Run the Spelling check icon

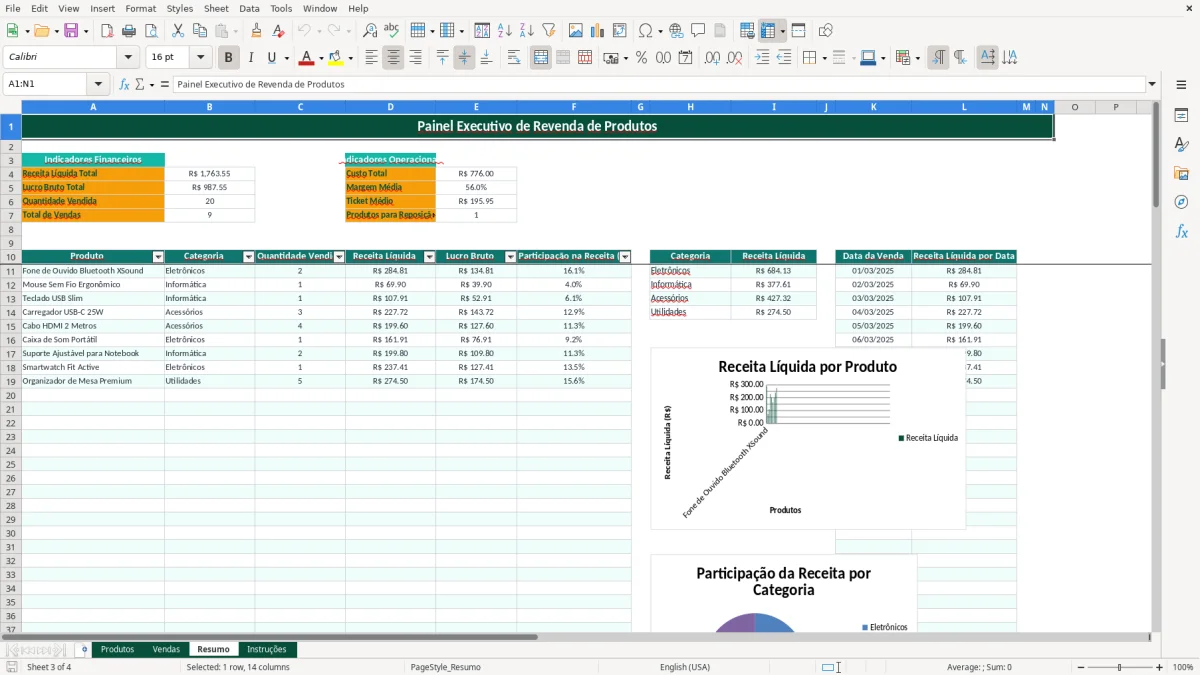click(x=391, y=31)
